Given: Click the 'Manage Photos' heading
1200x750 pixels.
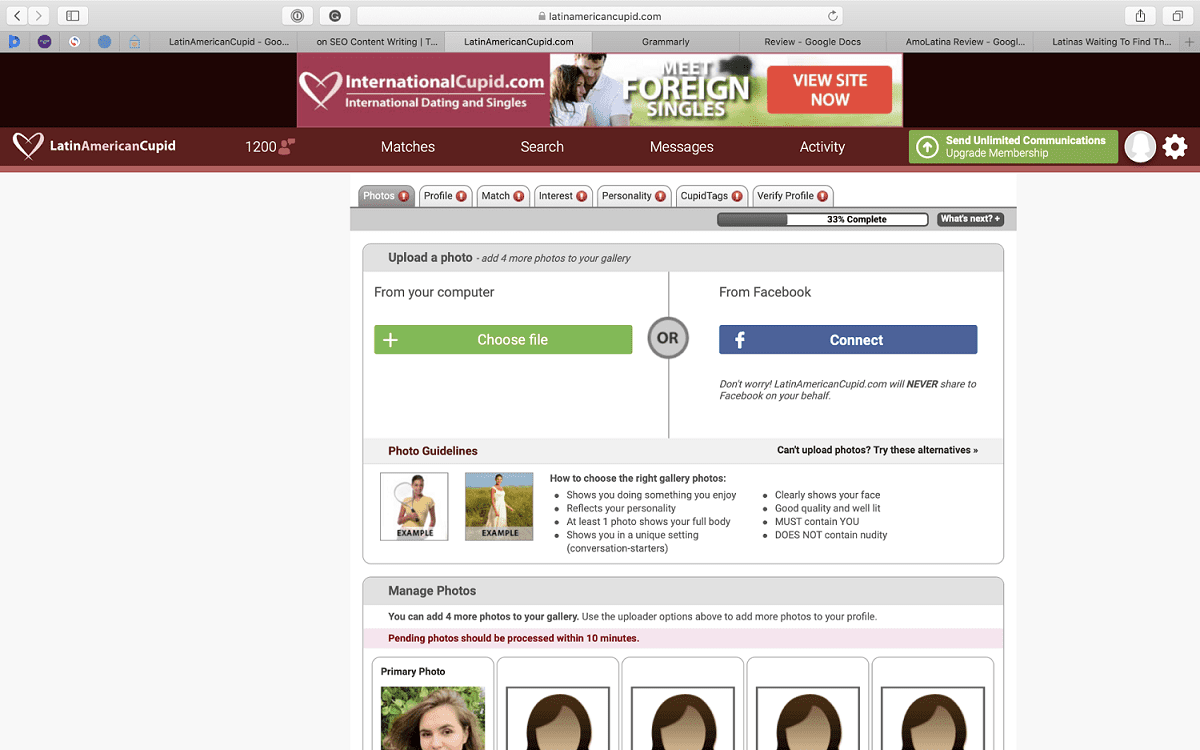Looking at the screenshot, I should pyautogui.click(x=432, y=591).
